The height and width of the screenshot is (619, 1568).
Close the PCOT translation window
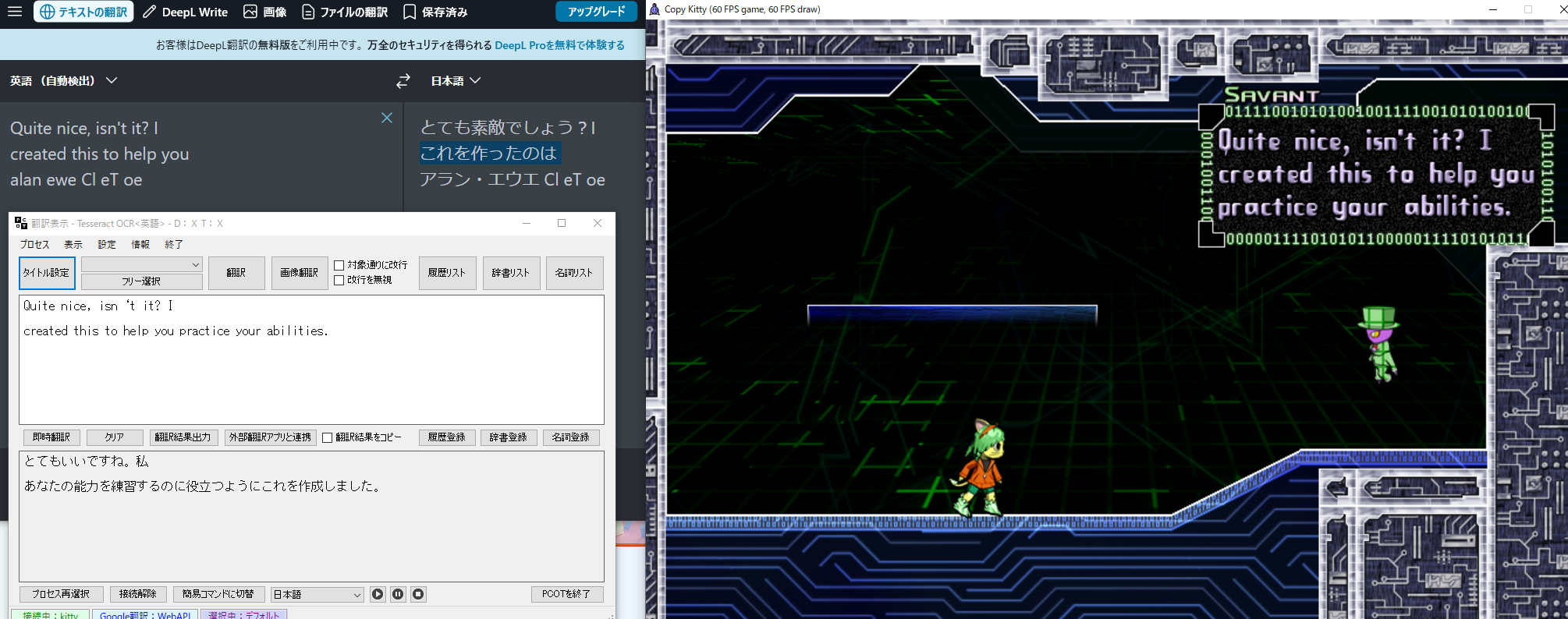pos(598,223)
